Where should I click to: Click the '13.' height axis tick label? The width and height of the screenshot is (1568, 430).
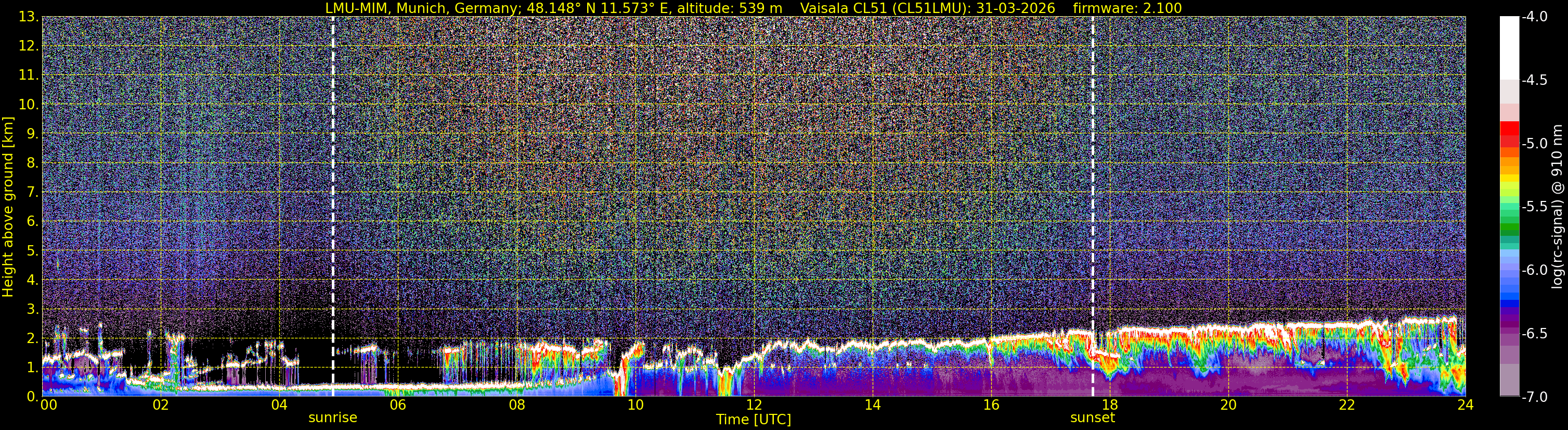pyautogui.click(x=28, y=17)
